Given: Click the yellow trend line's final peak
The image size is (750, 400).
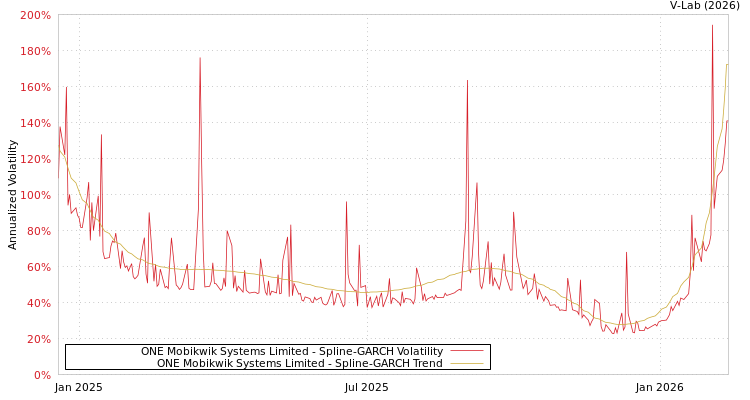Looking at the screenshot, I should coord(727,65).
